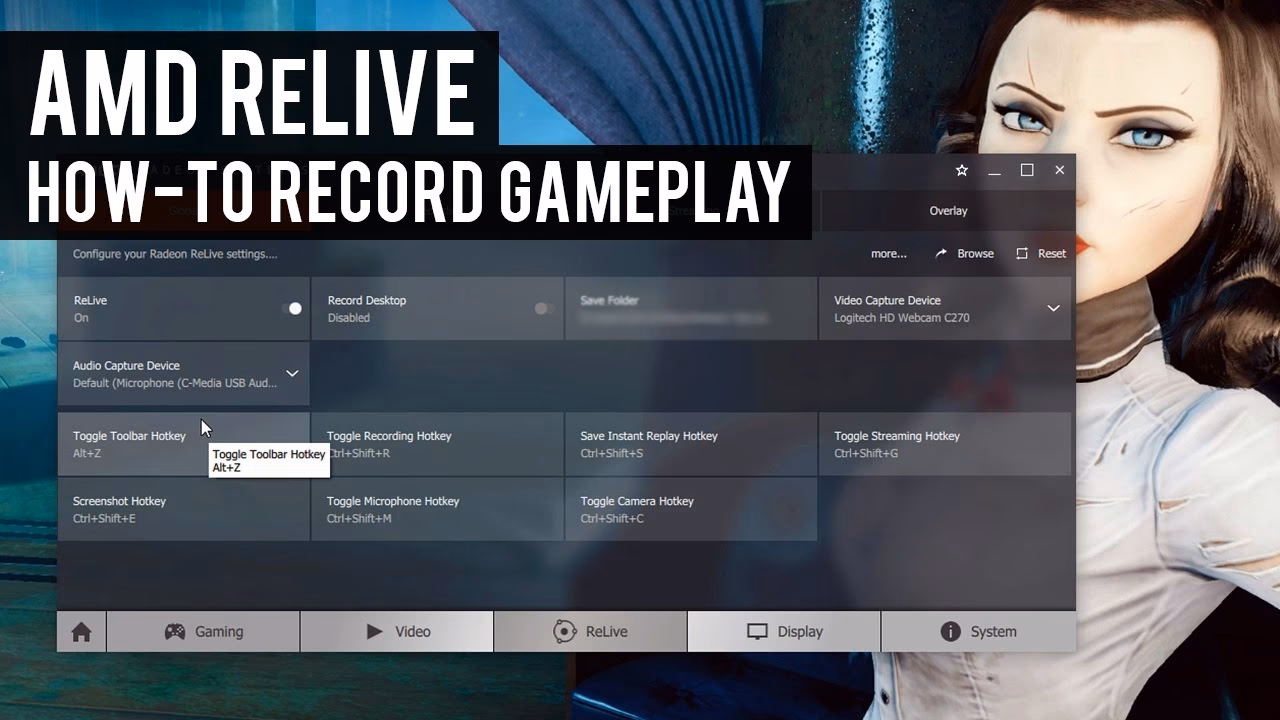
Task: Click the Ctrl+Shift+G shortcut text
Action: coord(866,453)
